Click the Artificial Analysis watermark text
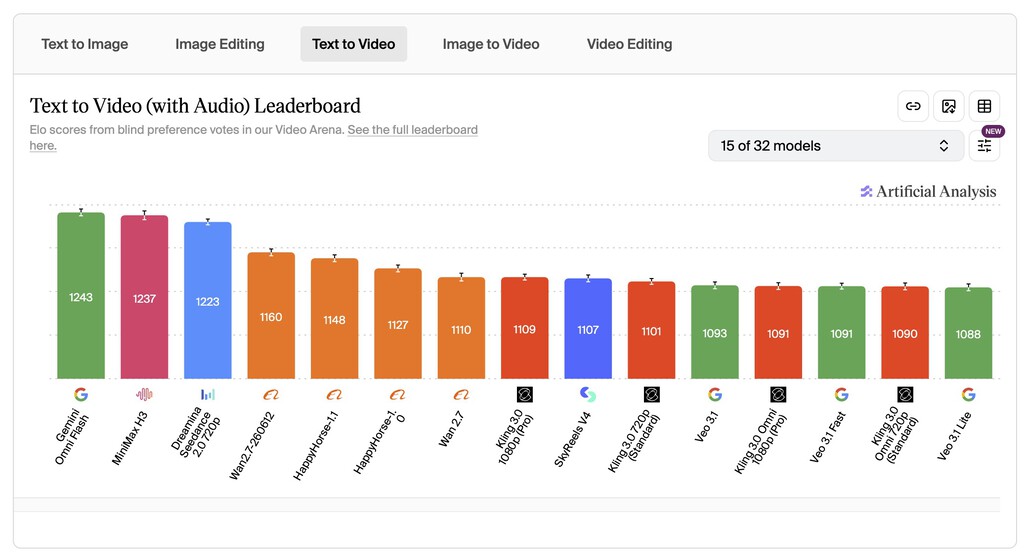1024x558 pixels. coord(936,191)
